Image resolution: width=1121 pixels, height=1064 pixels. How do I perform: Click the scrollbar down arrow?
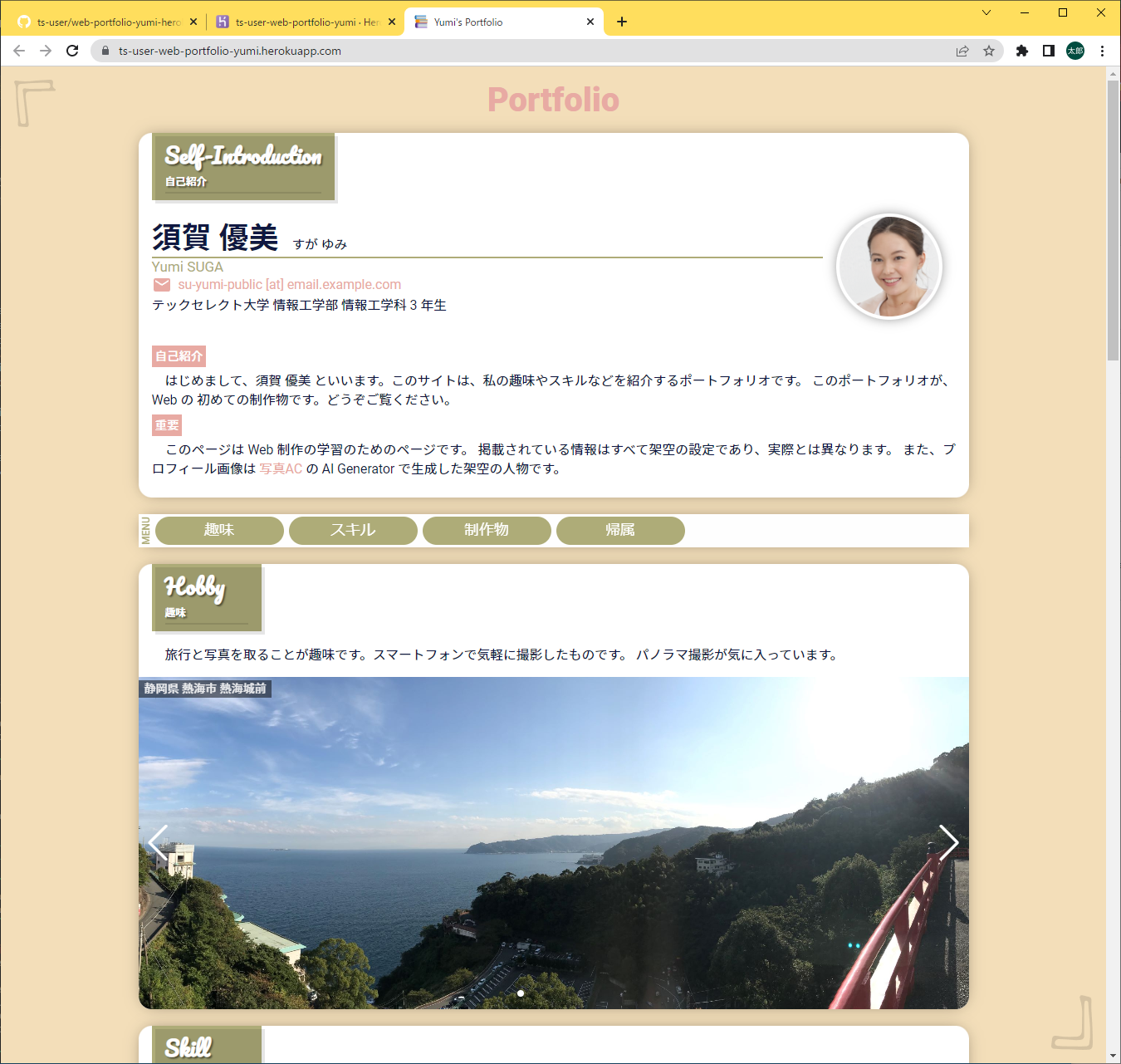point(1113,1056)
